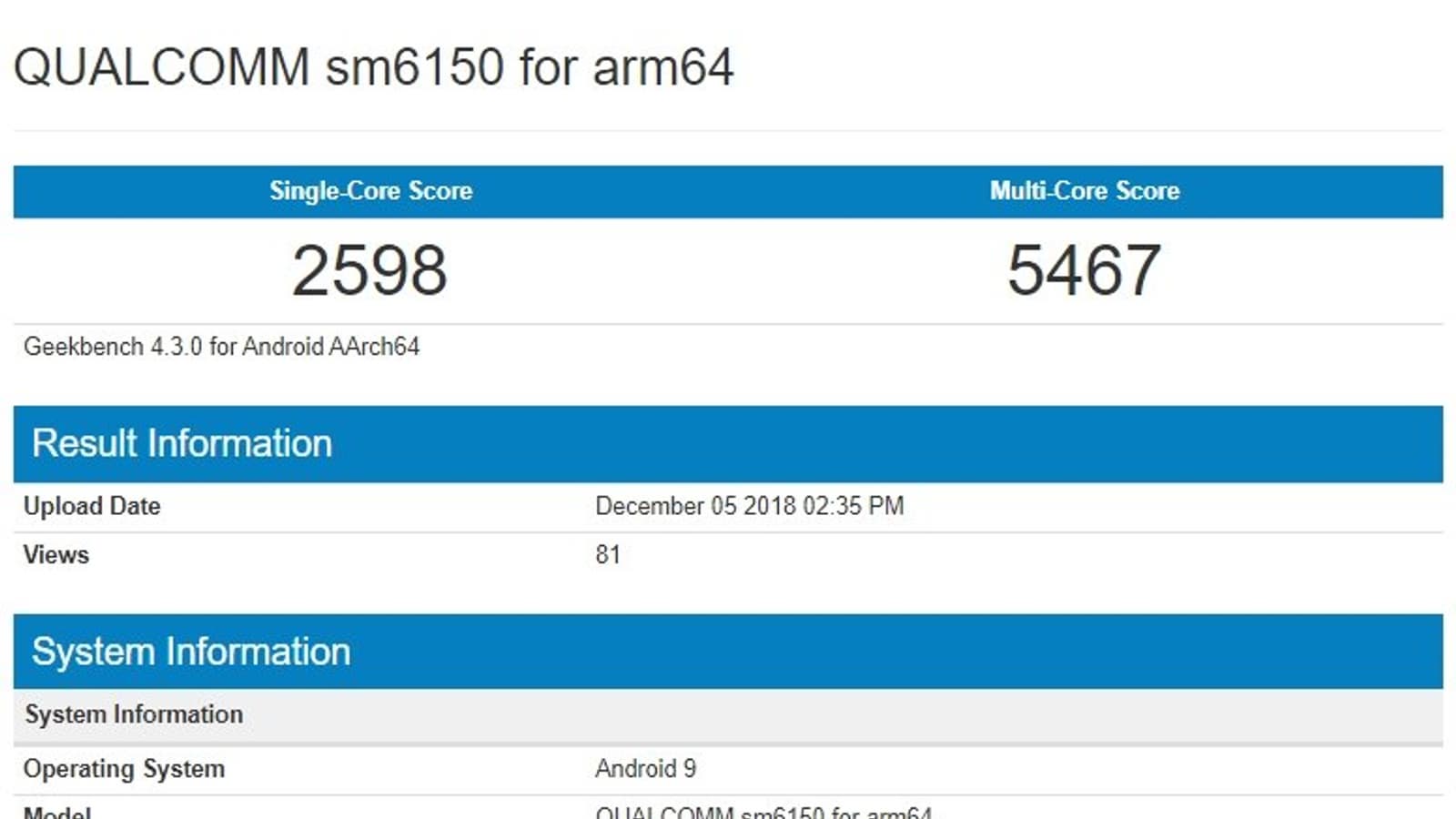This screenshot has width=1456, height=819.
Task: Click the blue System Information section header
Action: point(191,652)
